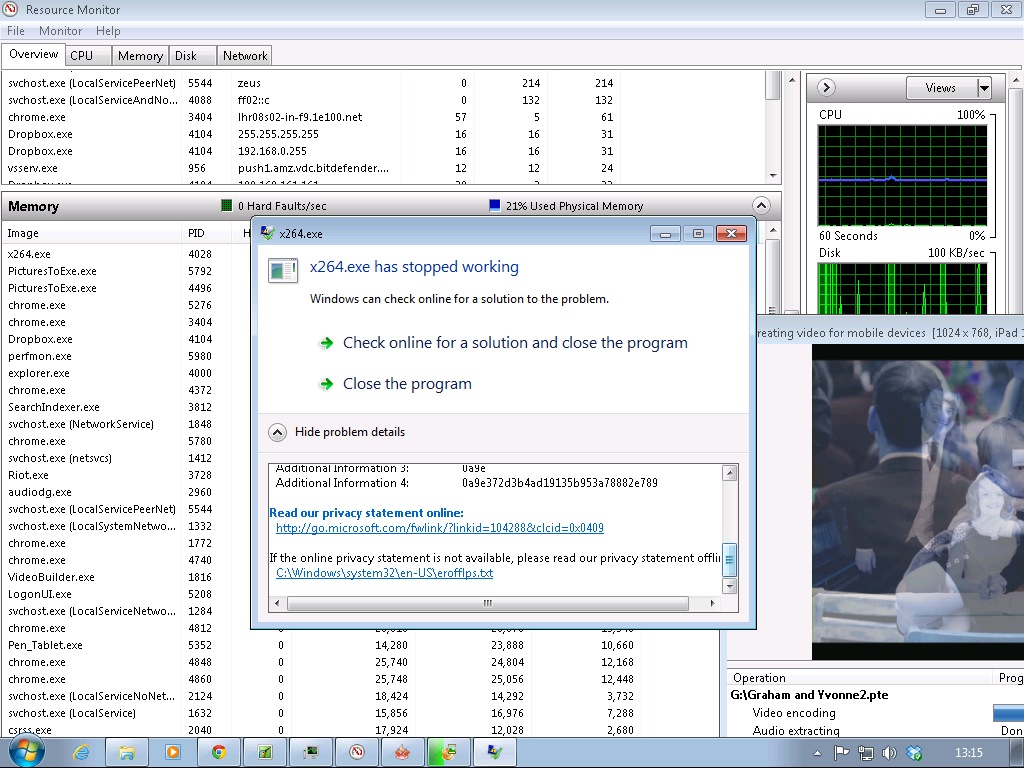
Task: Switch to the CPU tab
Action: [x=82, y=56]
